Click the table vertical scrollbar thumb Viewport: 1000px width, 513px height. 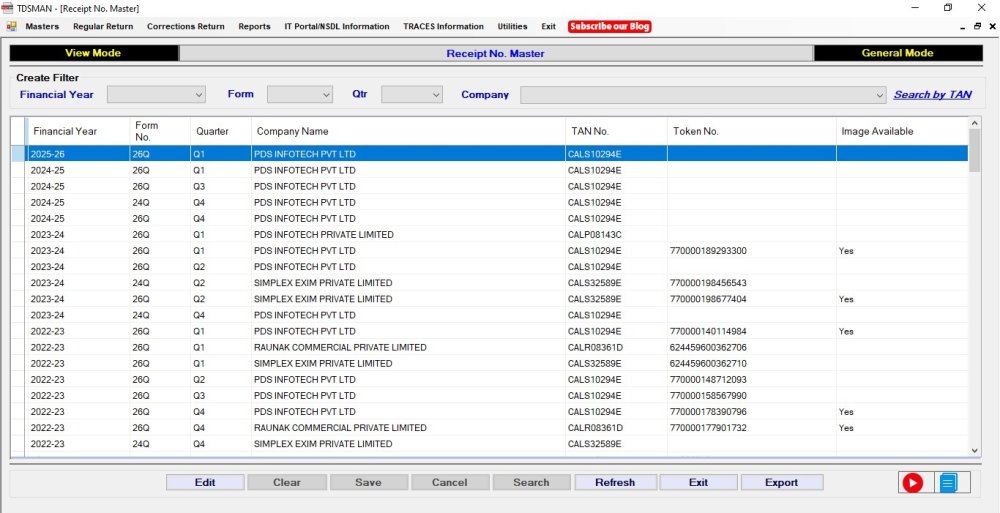[x=974, y=151]
